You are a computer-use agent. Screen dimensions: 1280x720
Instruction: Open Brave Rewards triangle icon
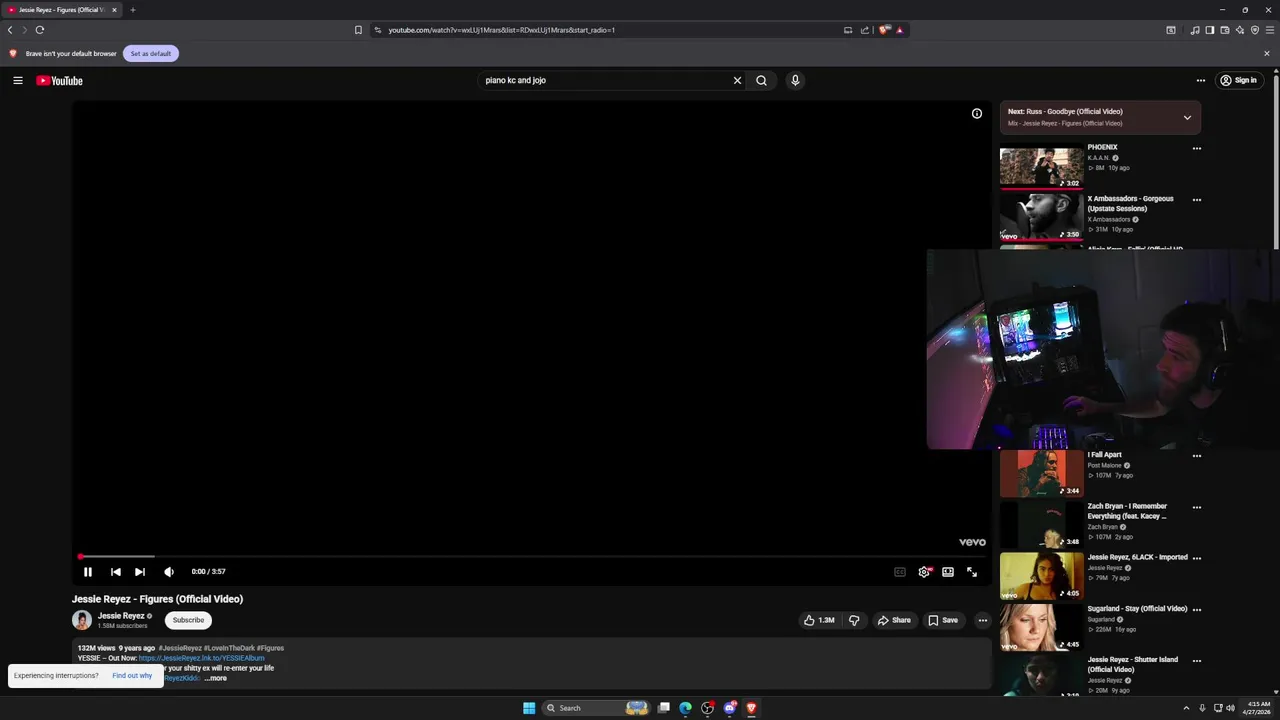(x=899, y=30)
